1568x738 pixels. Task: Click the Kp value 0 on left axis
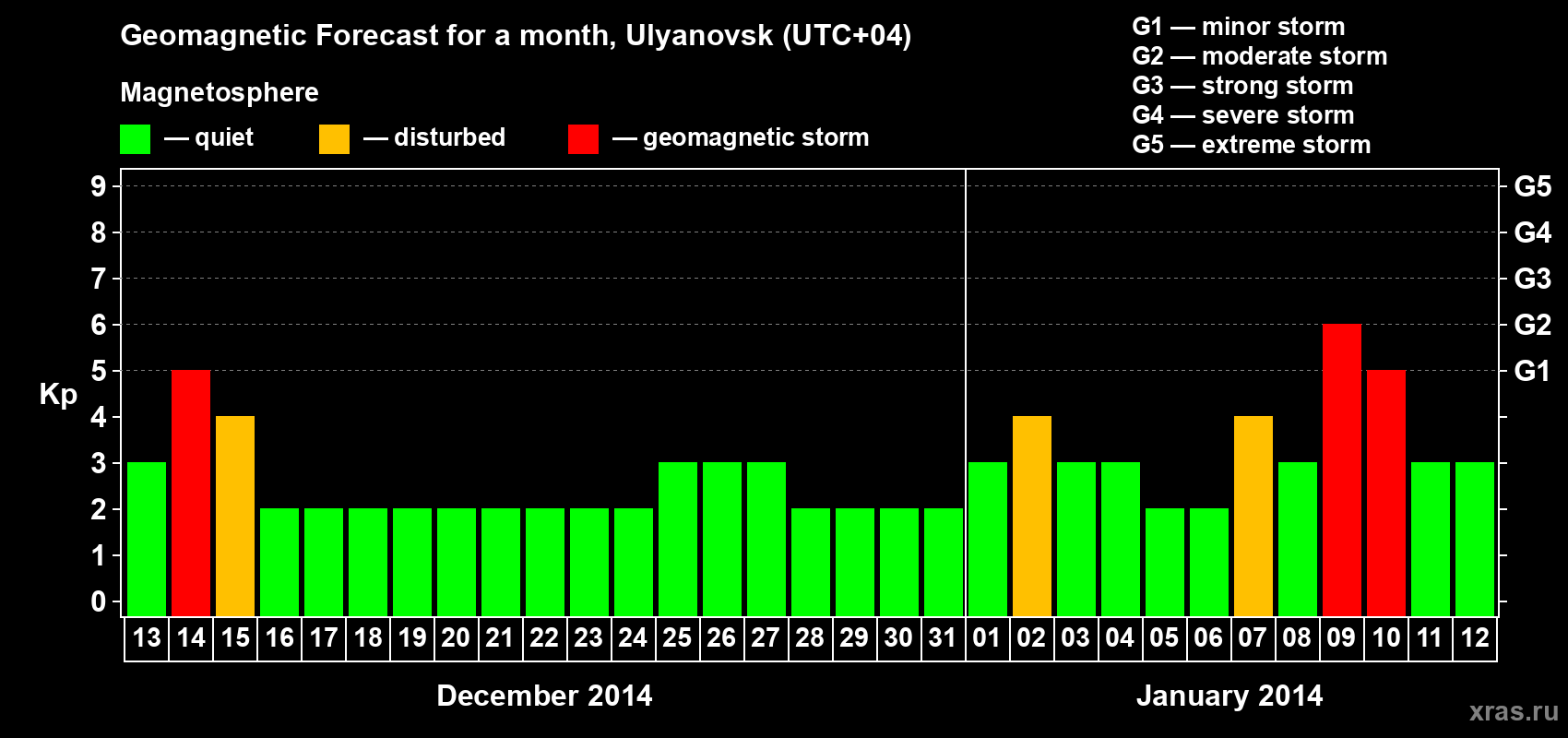99,601
